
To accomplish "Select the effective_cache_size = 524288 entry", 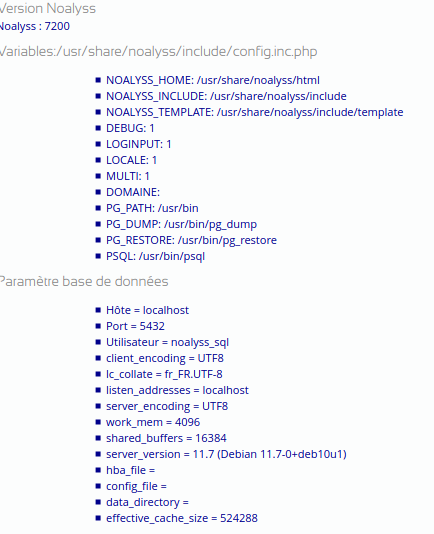I will click(182, 518).
